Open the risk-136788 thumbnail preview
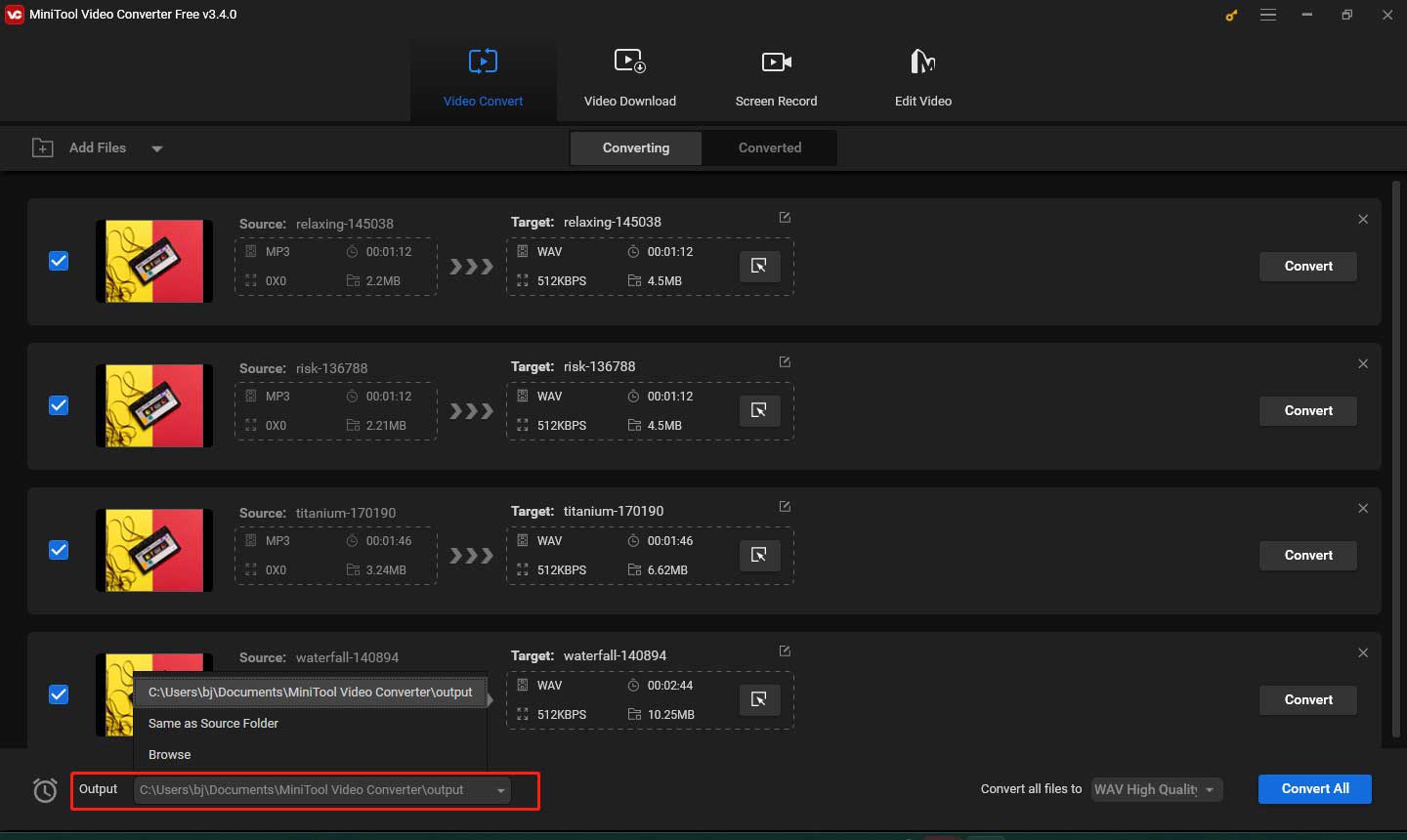 154,405
